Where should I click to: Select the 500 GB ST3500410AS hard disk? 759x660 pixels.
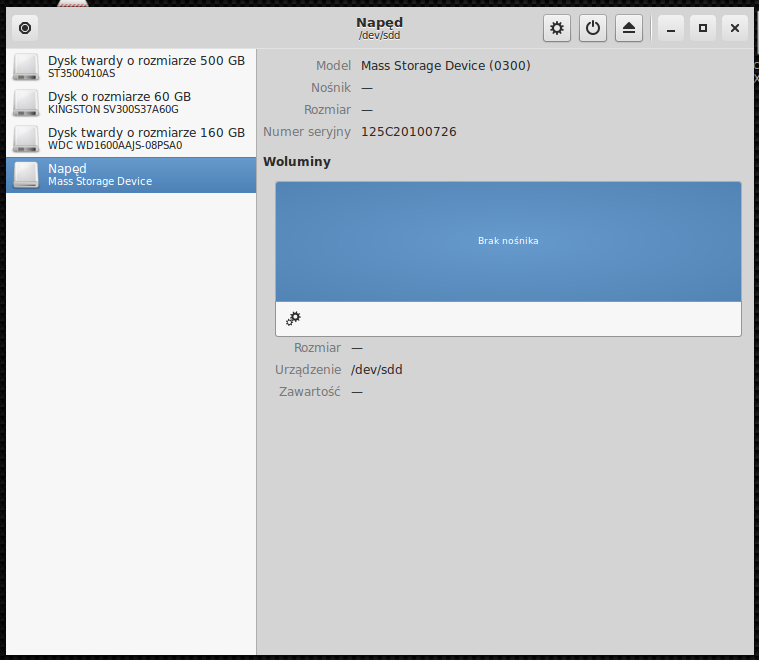tap(131, 66)
